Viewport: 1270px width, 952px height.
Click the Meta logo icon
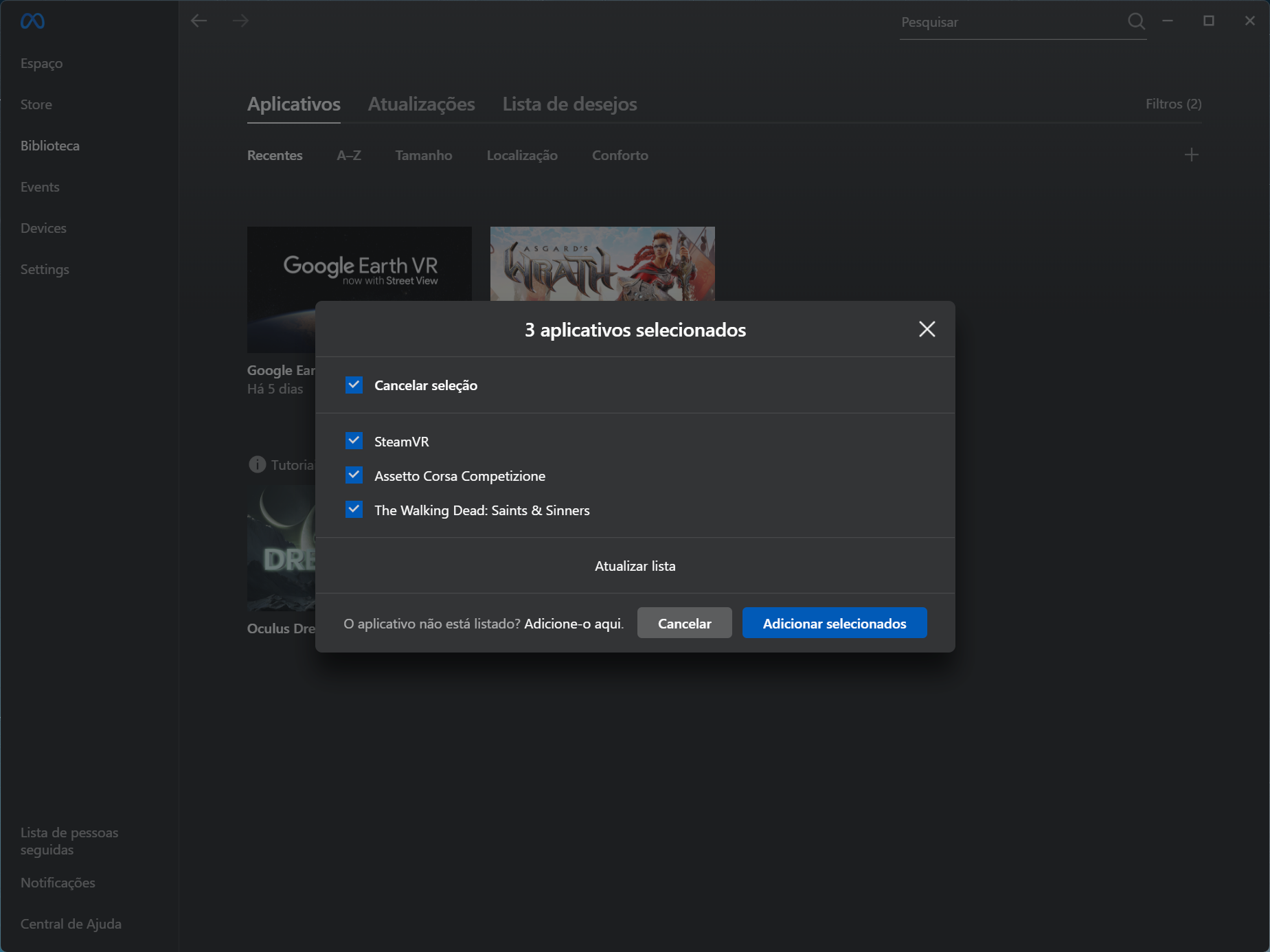pos(32,21)
